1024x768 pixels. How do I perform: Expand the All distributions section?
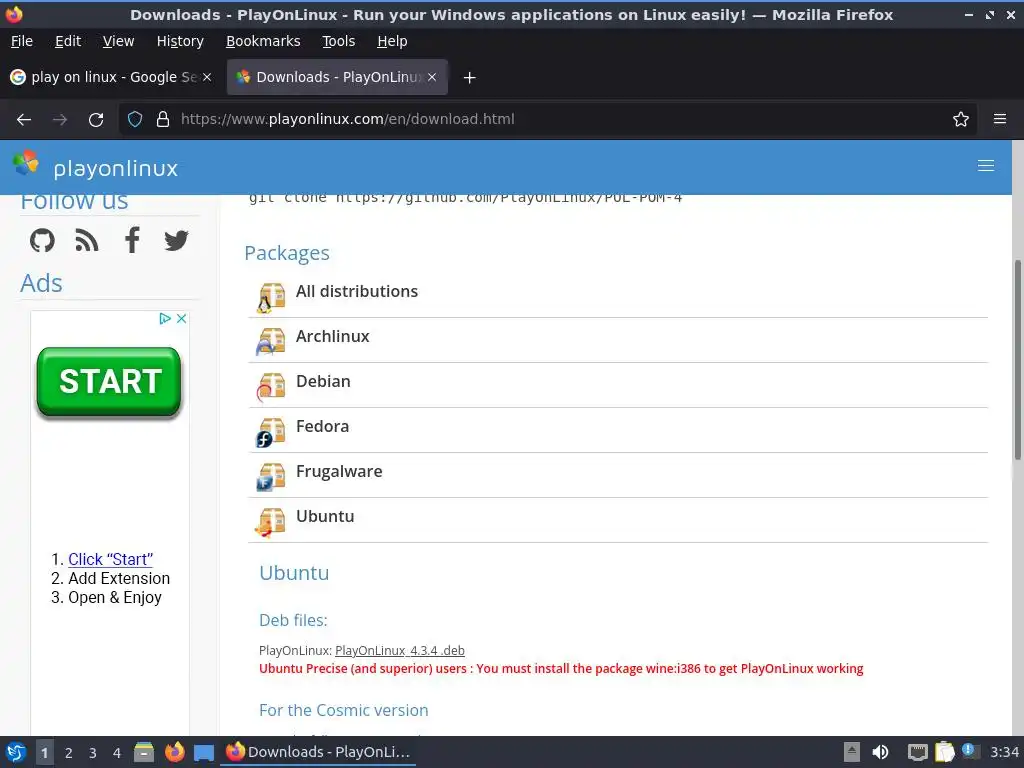(x=618, y=295)
